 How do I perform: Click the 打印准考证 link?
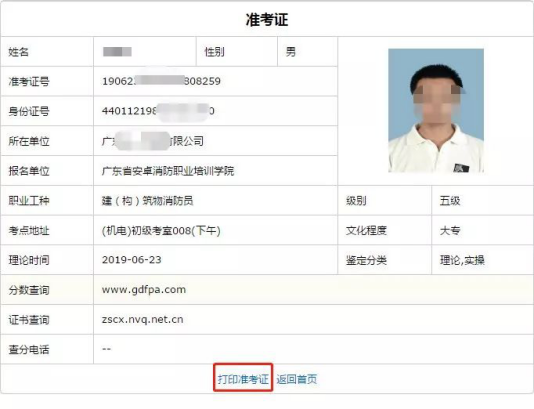pos(243,379)
